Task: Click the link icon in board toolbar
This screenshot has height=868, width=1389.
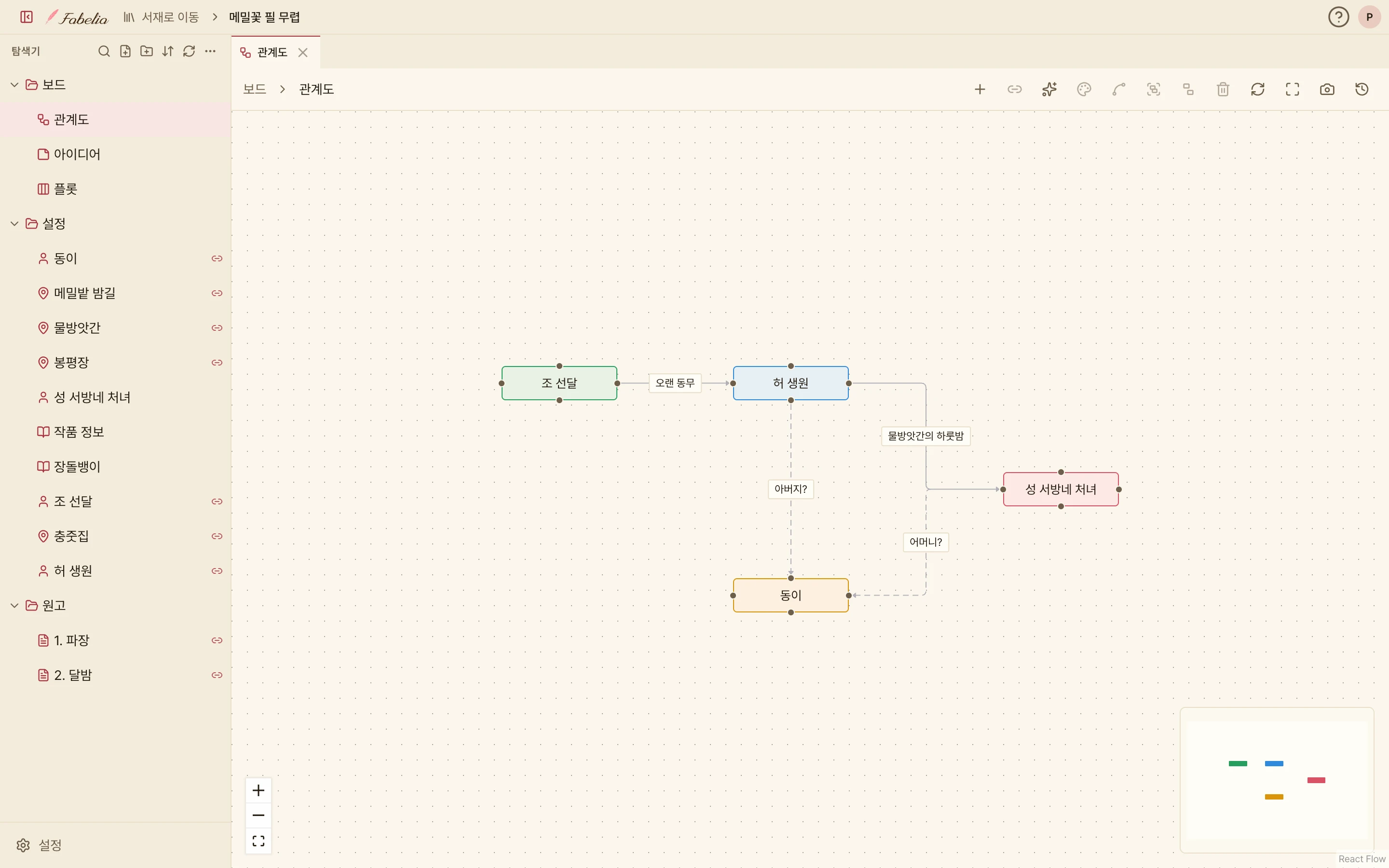Action: (1015, 89)
